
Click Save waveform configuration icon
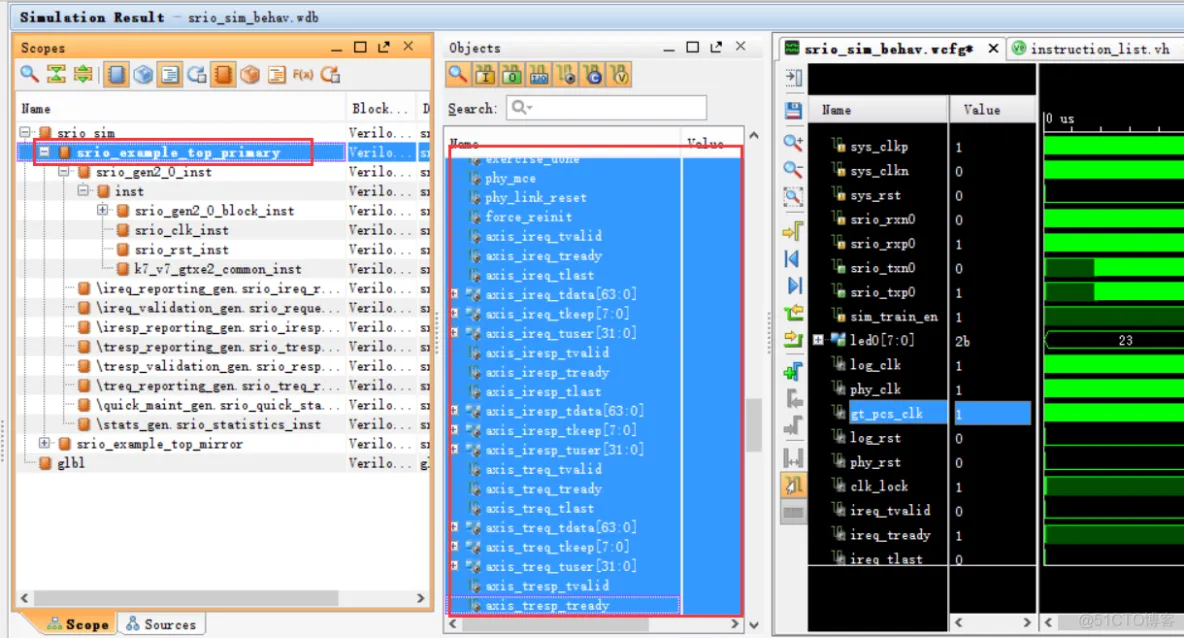(793, 110)
